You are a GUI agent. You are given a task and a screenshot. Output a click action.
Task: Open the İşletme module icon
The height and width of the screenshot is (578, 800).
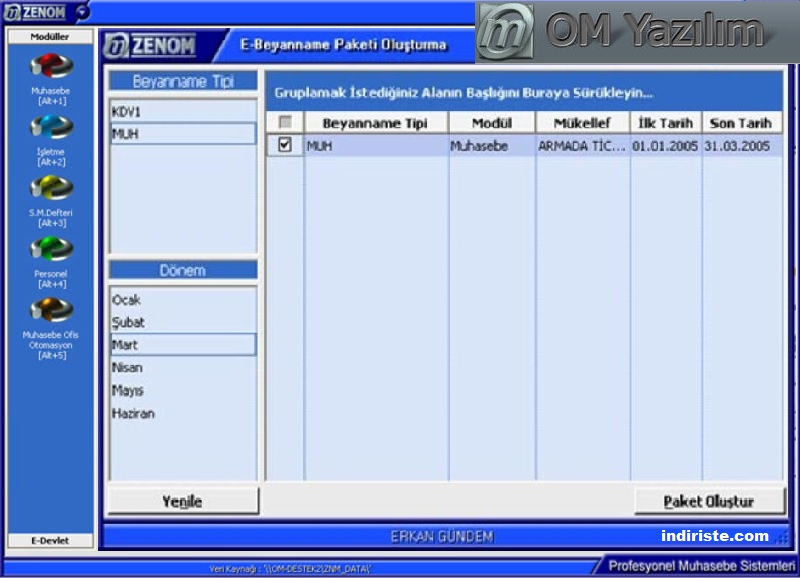51,127
